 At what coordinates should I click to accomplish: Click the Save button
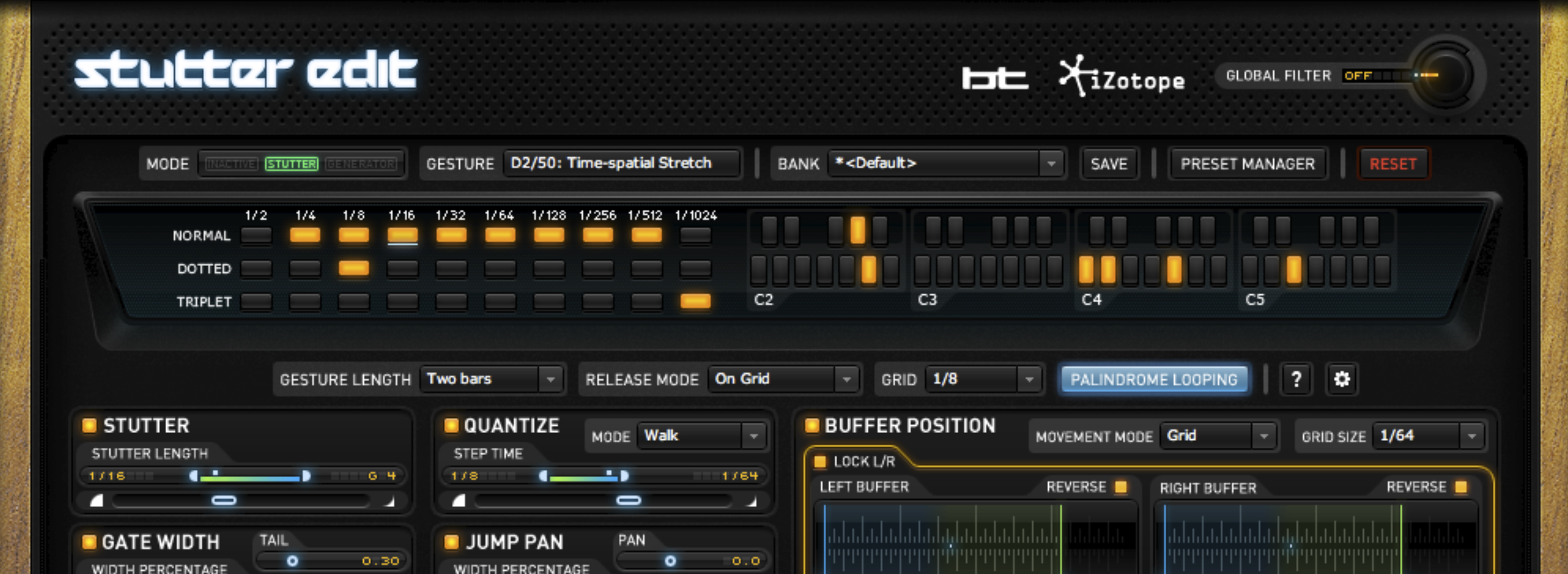[x=1109, y=164]
